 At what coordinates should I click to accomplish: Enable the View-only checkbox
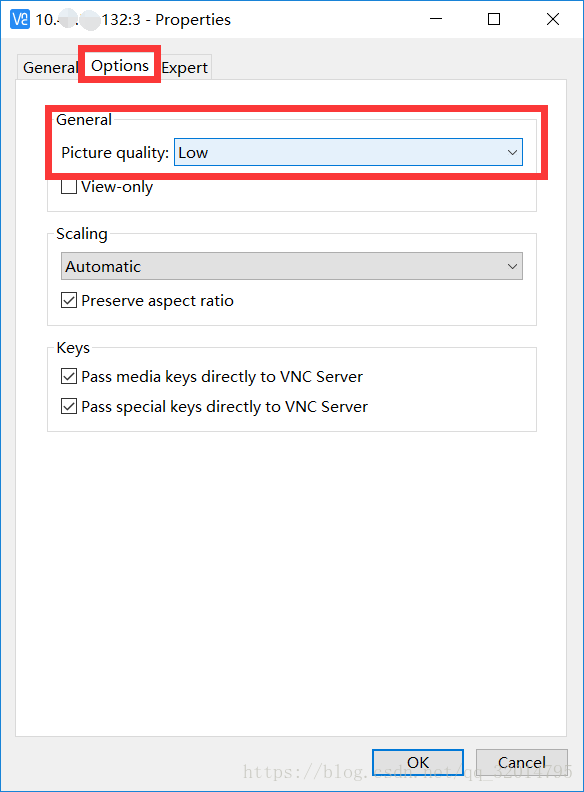click(x=69, y=187)
